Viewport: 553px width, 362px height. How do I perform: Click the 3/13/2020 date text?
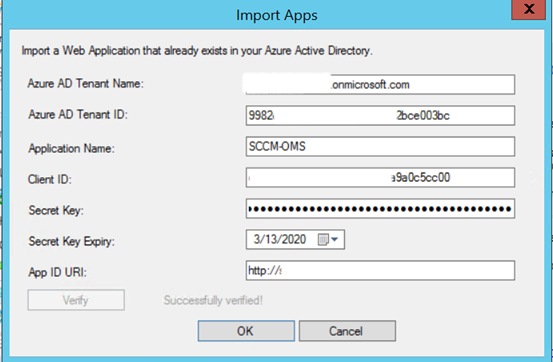click(x=280, y=240)
